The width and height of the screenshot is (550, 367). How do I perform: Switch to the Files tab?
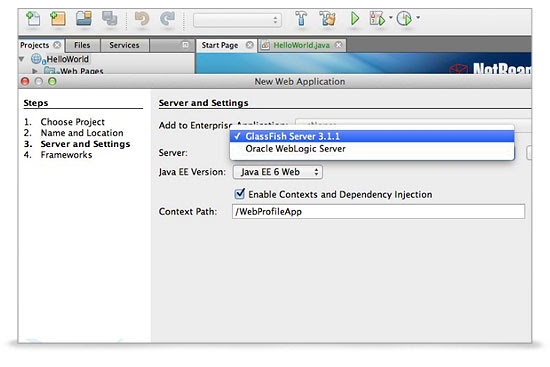82,45
